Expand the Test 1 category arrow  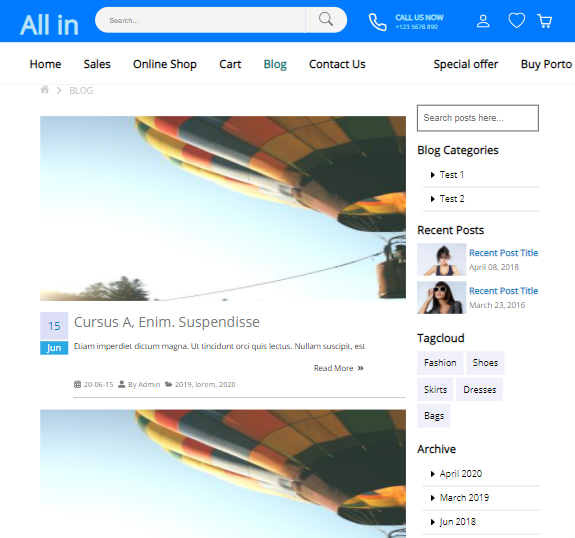pos(432,175)
